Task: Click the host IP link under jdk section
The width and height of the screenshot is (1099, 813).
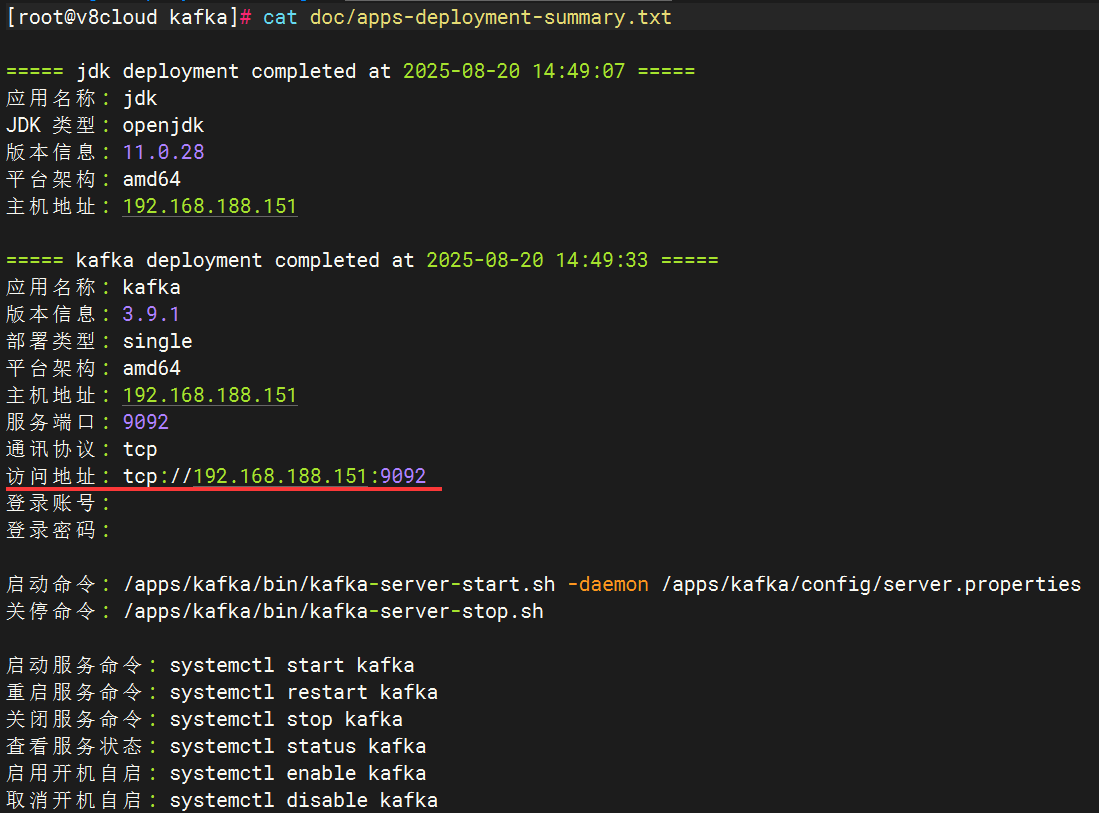Action: (x=209, y=207)
